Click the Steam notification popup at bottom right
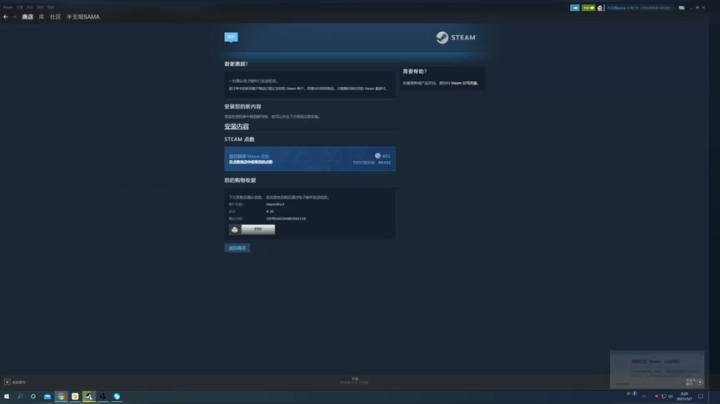This screenshot has height=404, width=720. coord(657,370)
